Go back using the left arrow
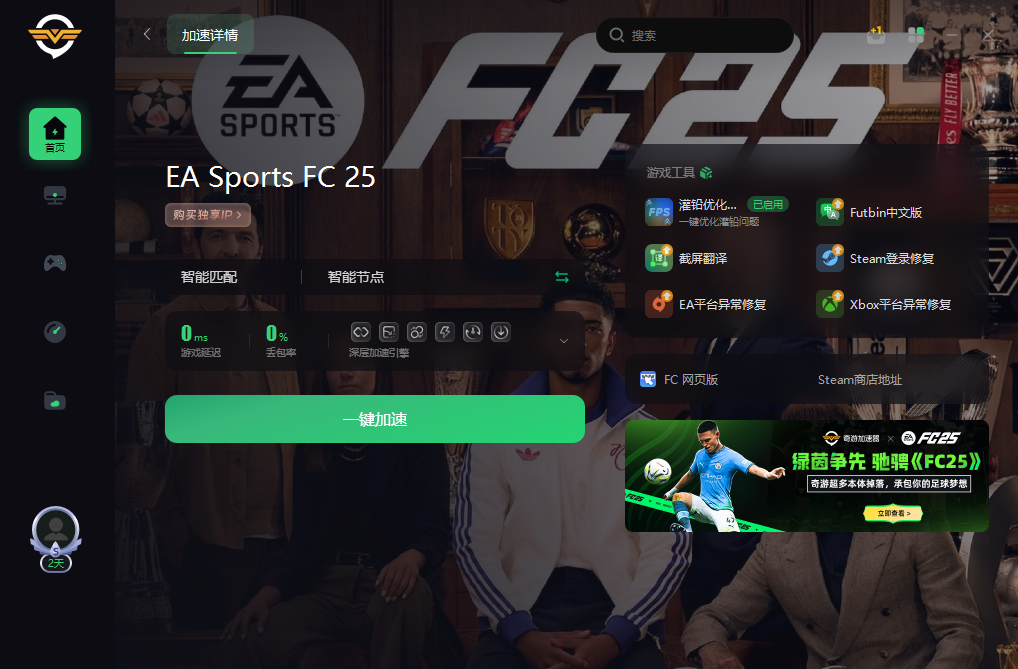 coord(147,34)
